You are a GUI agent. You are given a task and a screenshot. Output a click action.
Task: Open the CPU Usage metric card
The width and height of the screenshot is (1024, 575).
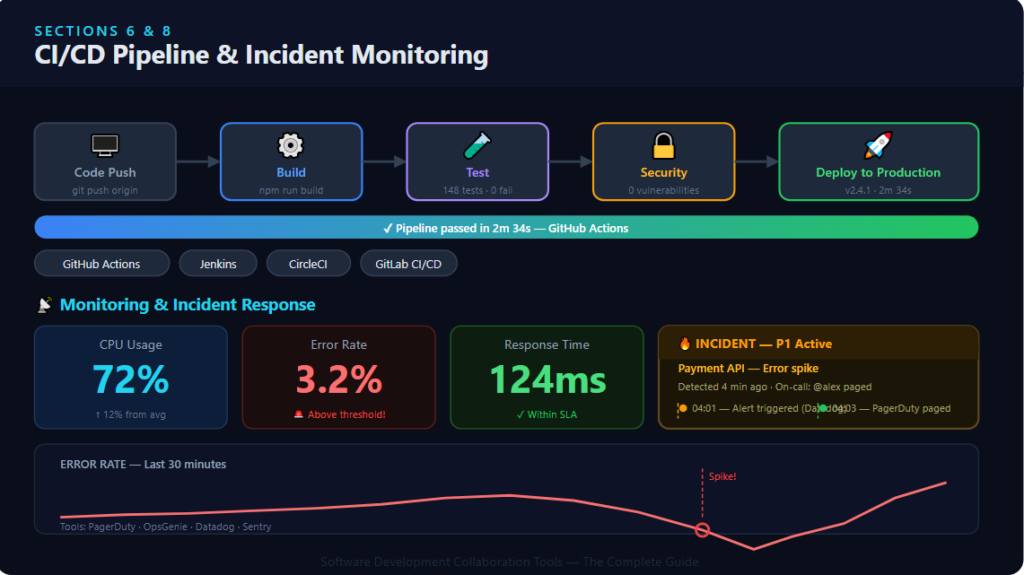pos(131,378)
